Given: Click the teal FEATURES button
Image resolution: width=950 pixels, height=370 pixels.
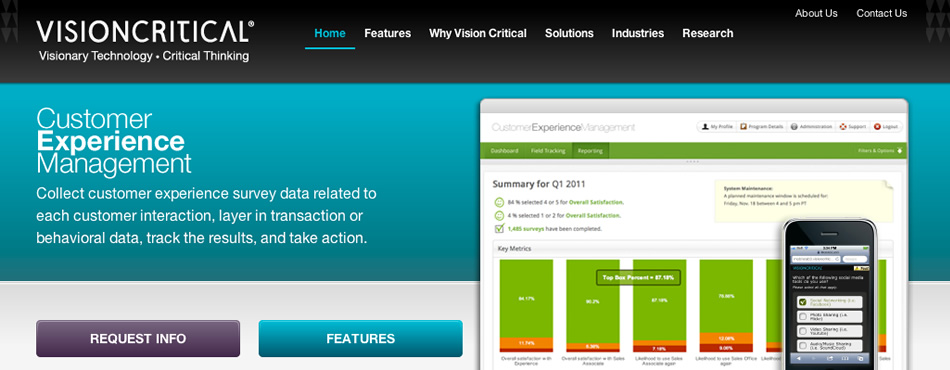Looking at the screenshot, I should pos(360,339).
